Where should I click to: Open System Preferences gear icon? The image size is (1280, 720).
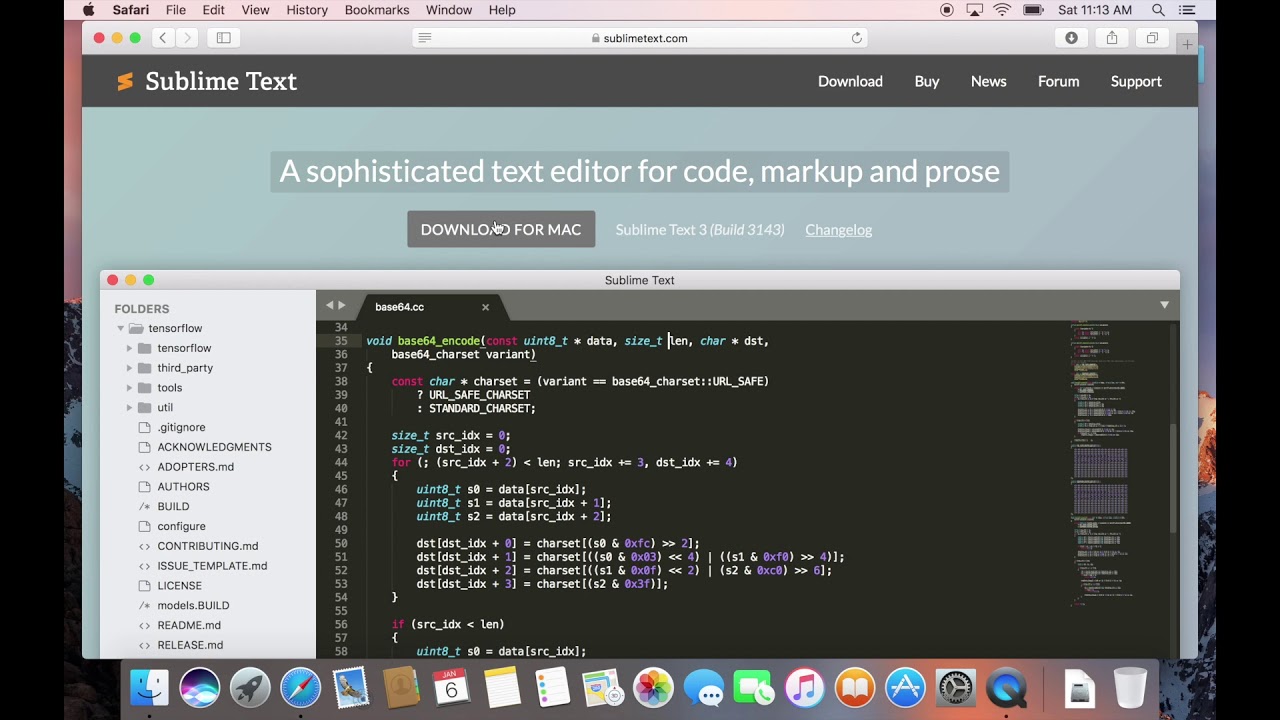[955, 688]
